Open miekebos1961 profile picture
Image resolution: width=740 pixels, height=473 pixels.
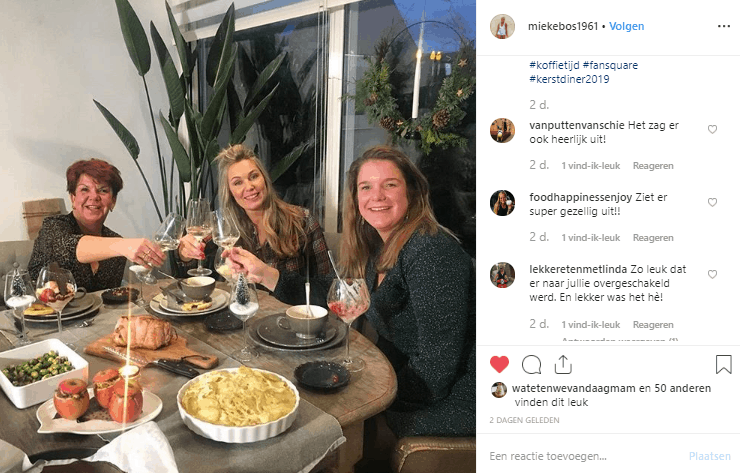[502, 26]
